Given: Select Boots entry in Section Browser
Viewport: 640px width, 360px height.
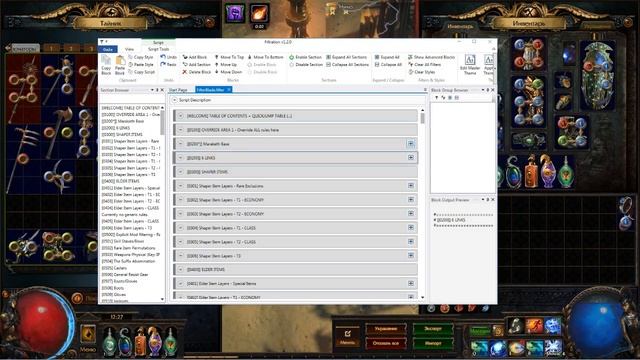Looking at the screenshot, I should click(x=113, y=288).
